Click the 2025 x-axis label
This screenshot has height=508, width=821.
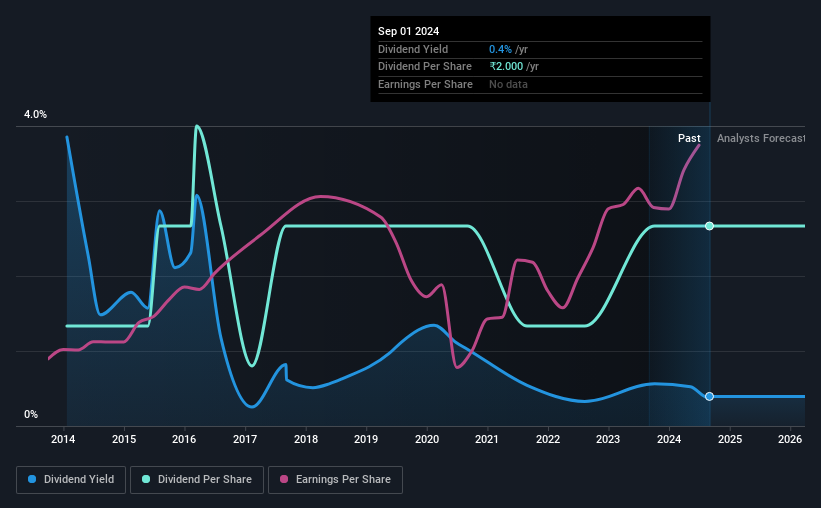click(x=730, y=439)
